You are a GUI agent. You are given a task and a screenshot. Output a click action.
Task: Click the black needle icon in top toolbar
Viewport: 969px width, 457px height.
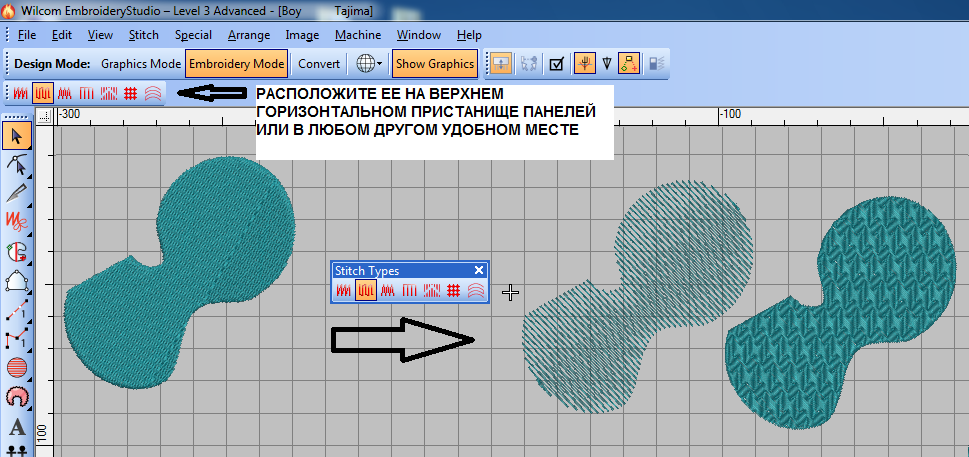(x=606, y=64)
